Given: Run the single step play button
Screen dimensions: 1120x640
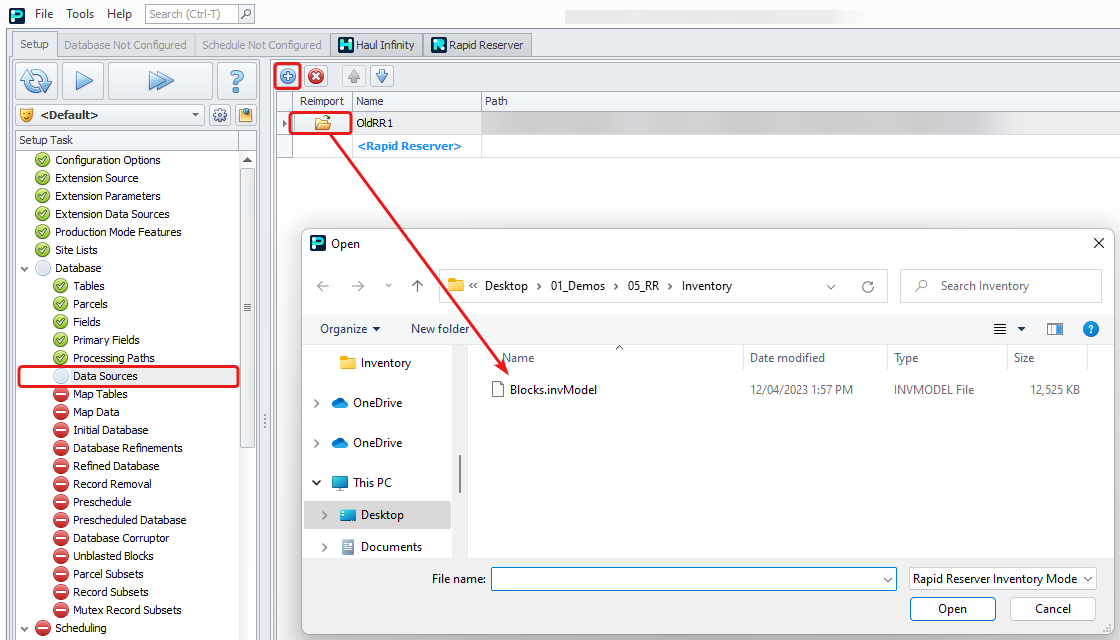Looking at the screenshot, I should tap(83, 81).
